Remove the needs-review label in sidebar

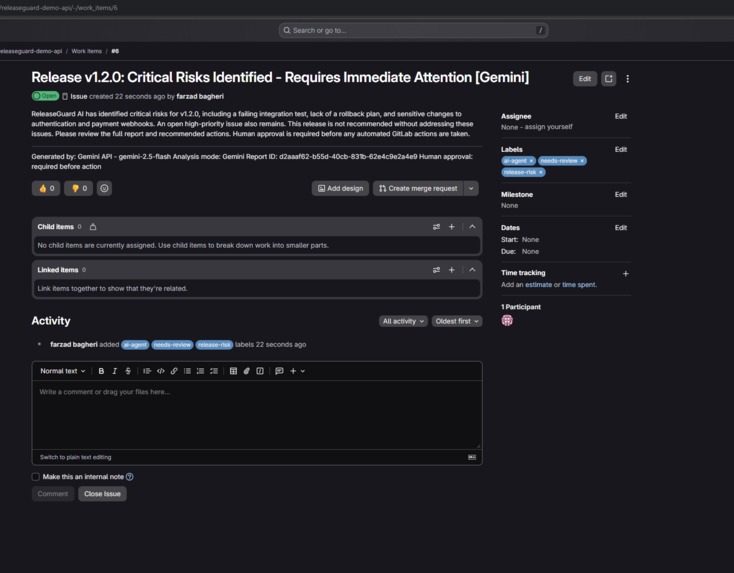pos(582,161)
